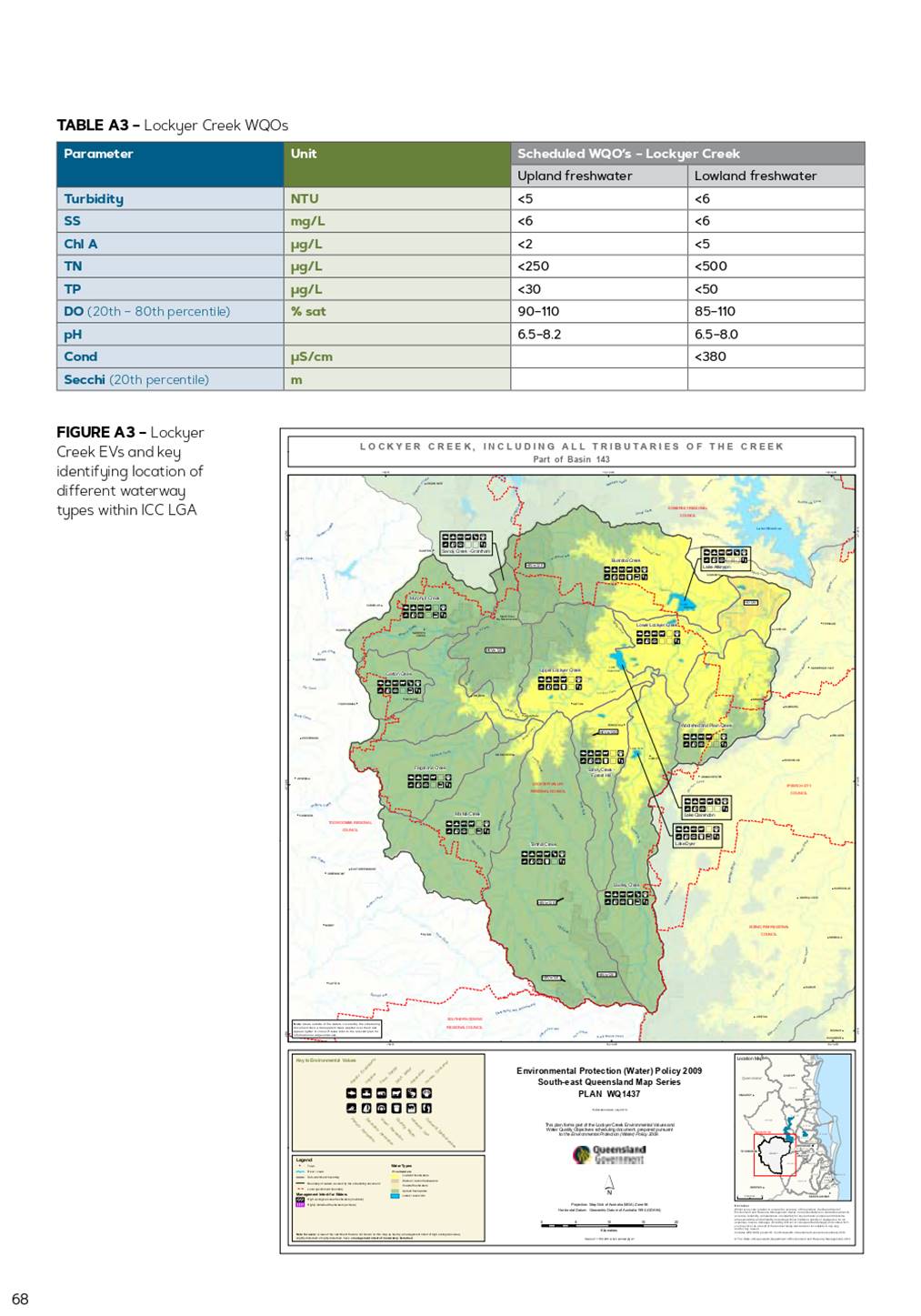Click the map scale bar
Image resolution: width=921 pixels, height=1316 pixels.
coord(609,1225)
